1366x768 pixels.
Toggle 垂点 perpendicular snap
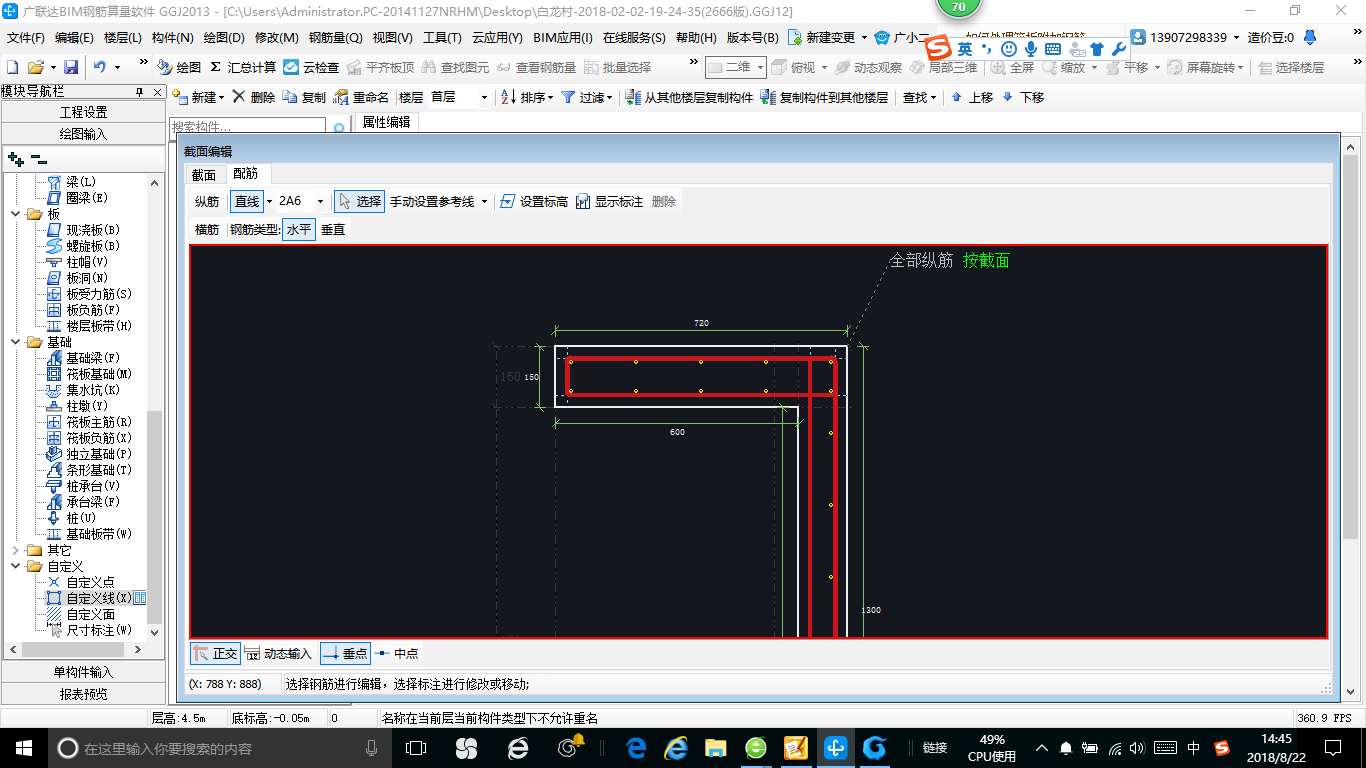(345, 653)
